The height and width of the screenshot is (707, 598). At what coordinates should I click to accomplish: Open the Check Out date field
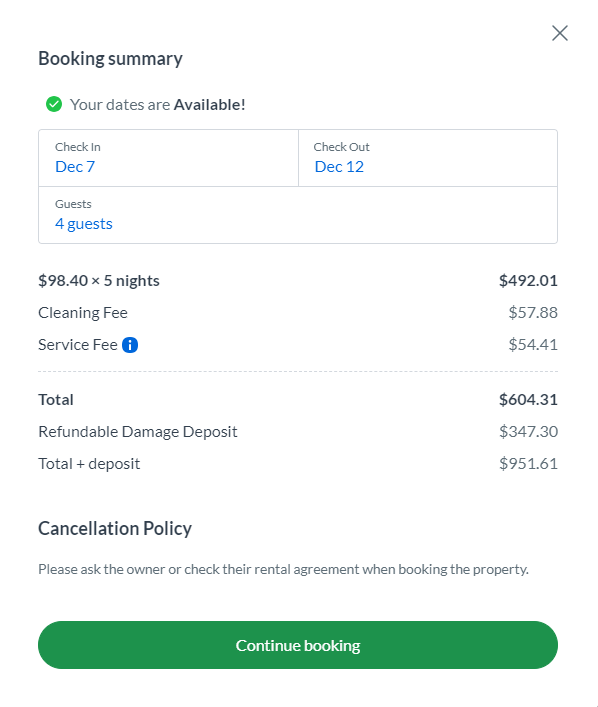click(x=428, y=158)
